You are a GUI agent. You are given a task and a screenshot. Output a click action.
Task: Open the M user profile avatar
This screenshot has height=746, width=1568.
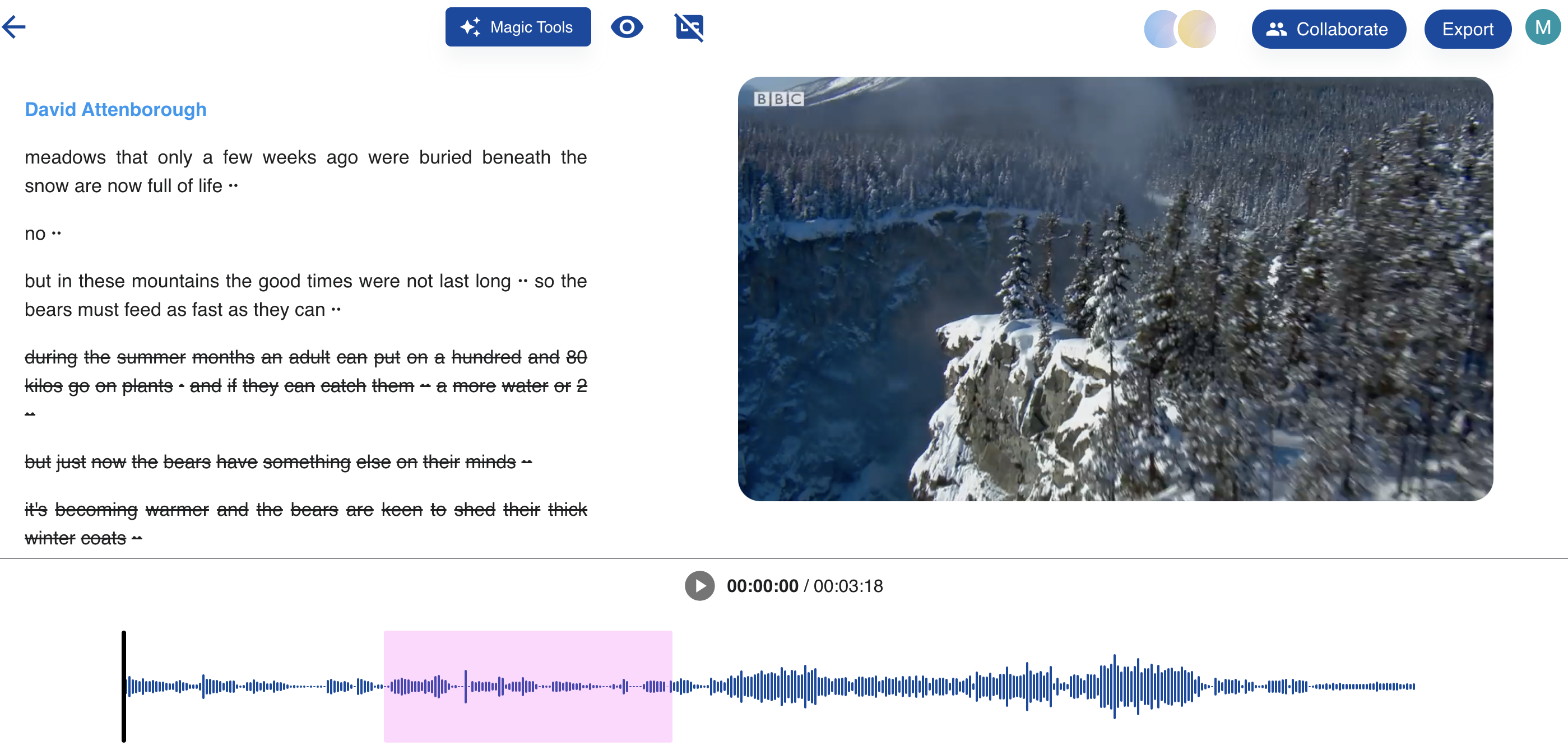coord(1542,27)
